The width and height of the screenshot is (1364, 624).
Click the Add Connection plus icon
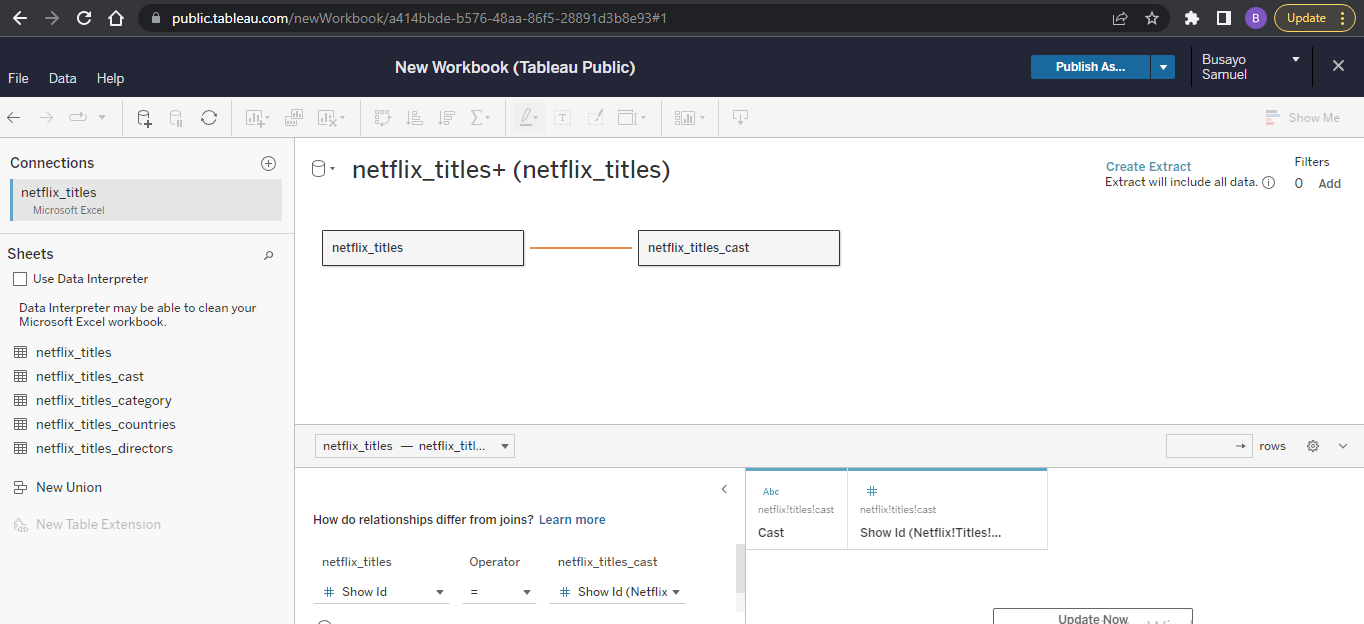pos(268,163)
